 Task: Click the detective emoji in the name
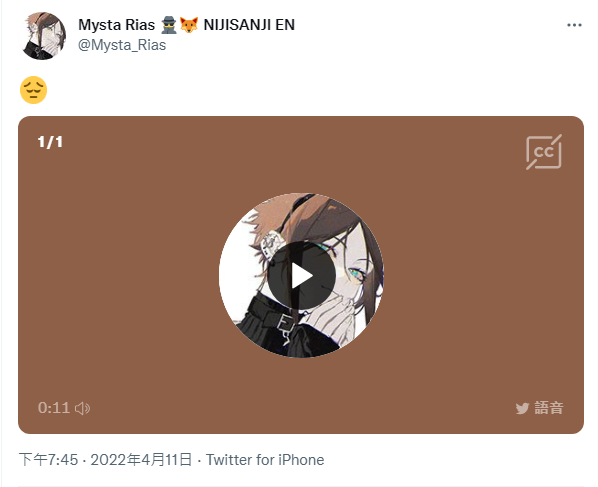[x=169, y=25]
